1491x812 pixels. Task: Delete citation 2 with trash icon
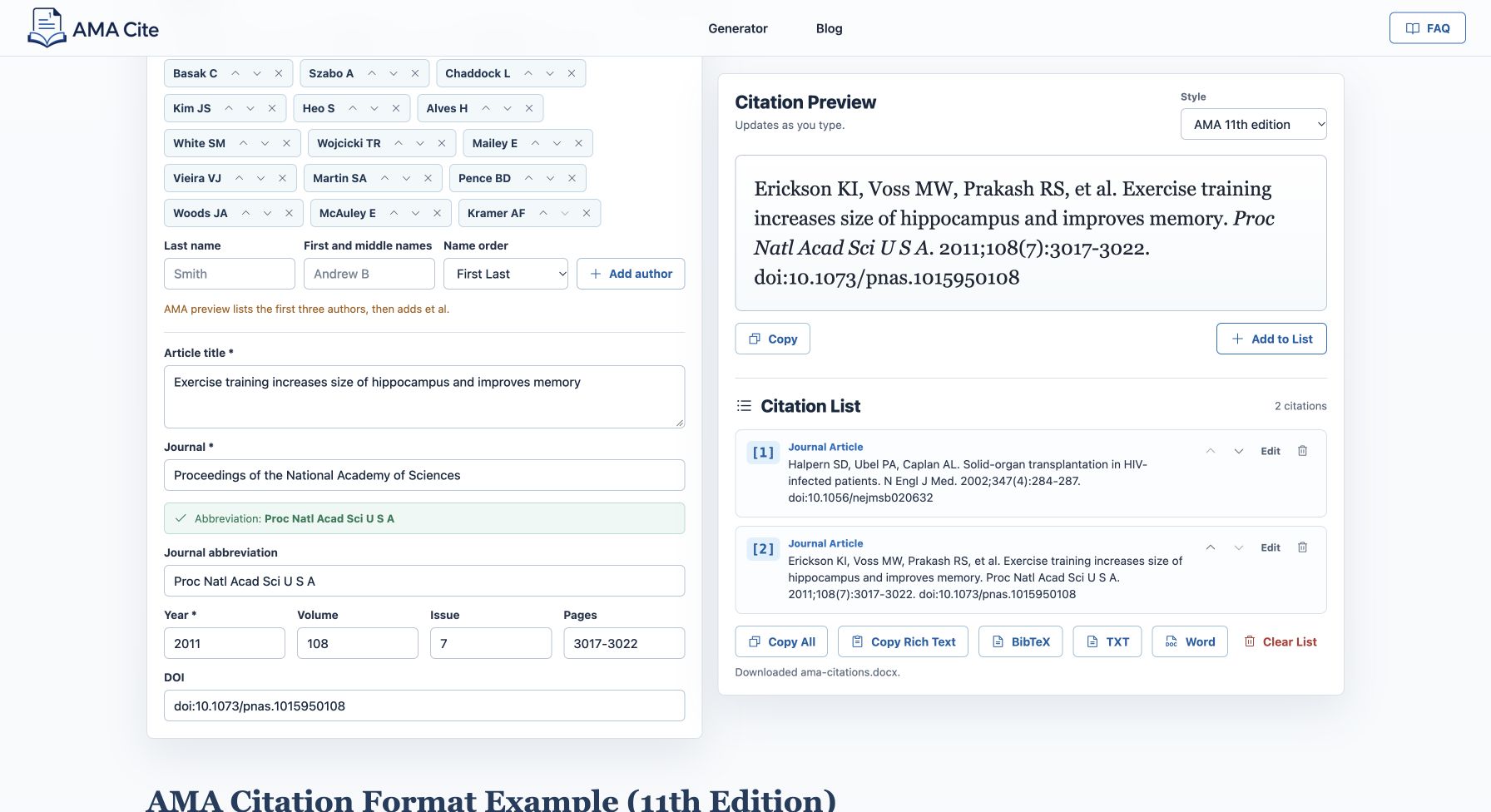click(1303, 547)
